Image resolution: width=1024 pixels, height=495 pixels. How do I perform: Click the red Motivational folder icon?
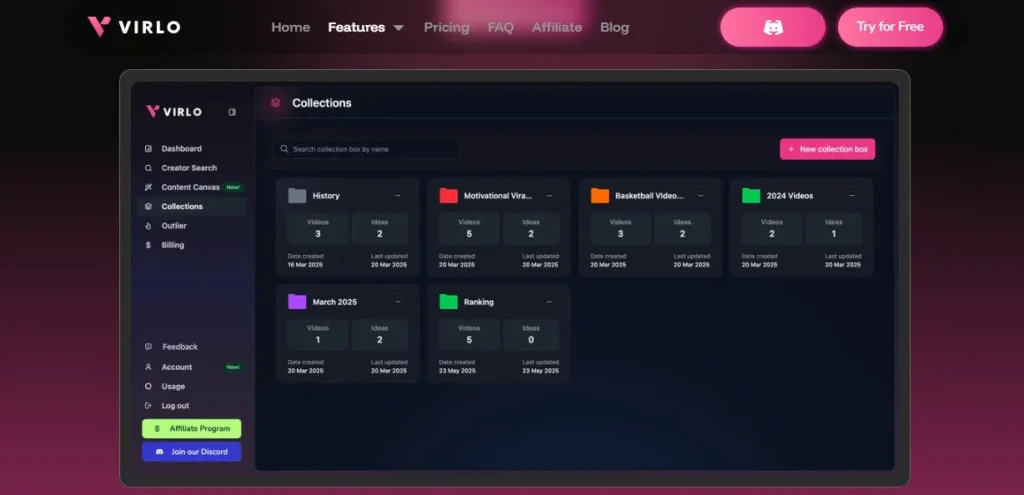pyautogui.click(x=449, y=195)
